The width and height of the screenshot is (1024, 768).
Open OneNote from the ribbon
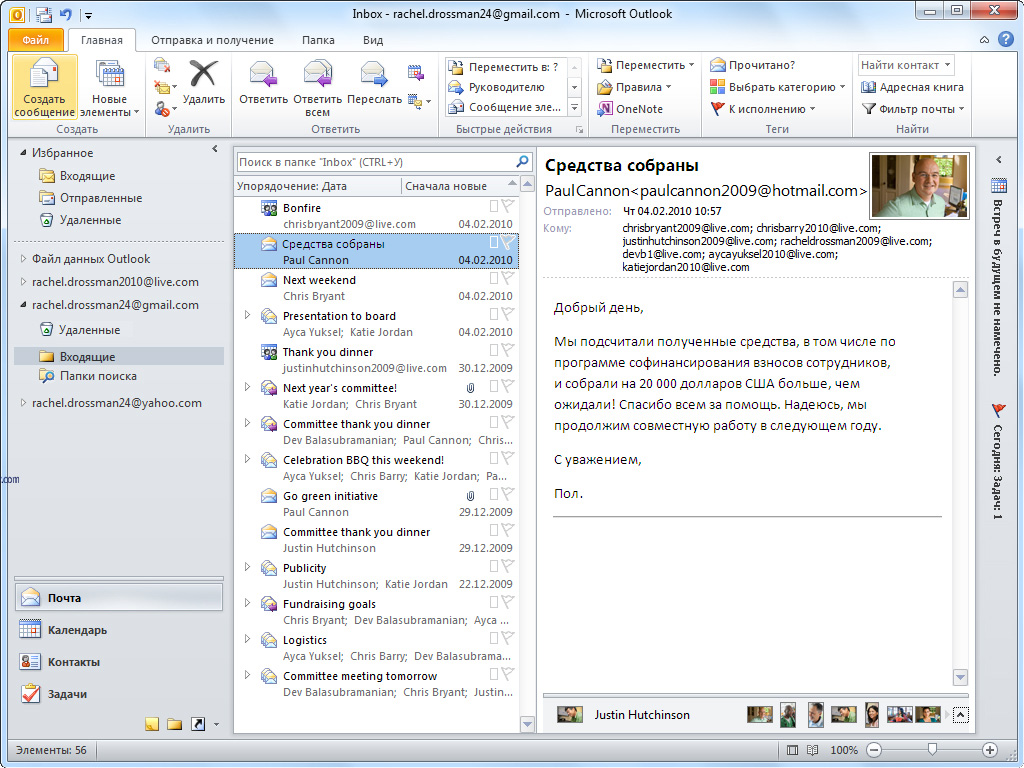pos(630,109)
